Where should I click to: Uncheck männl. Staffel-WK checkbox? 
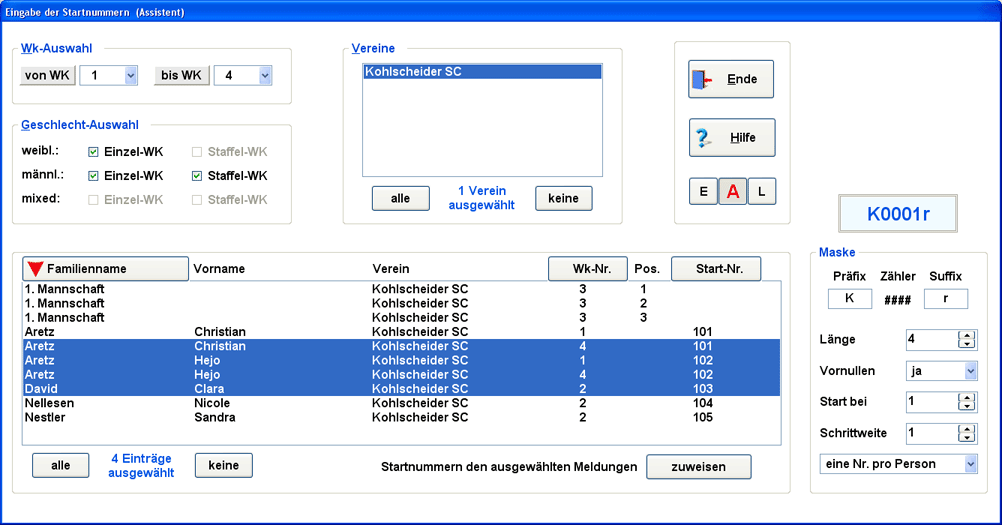point(198,176)
